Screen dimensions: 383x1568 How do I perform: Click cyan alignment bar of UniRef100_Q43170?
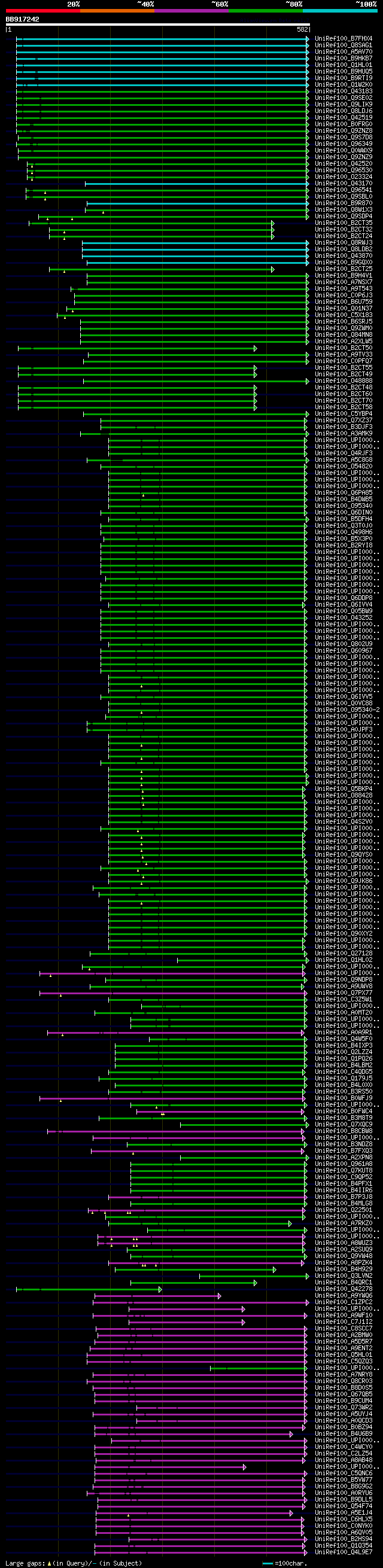(x=197, y=183)
